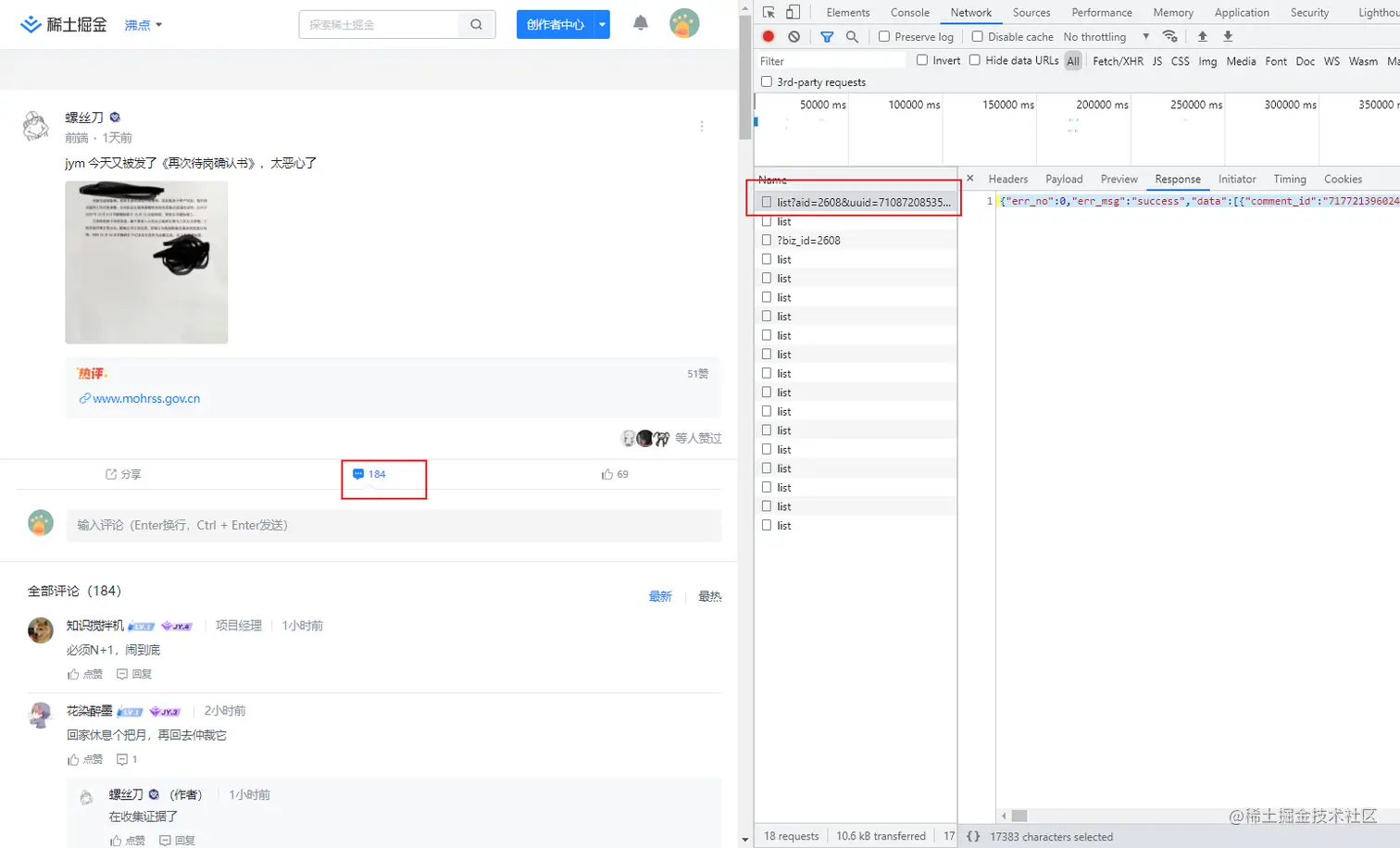Image resolution: width=1400 pixels, height=848 pixels.
Task: Expand the arrow next to 创作者中心
Action: coord(603,25)
